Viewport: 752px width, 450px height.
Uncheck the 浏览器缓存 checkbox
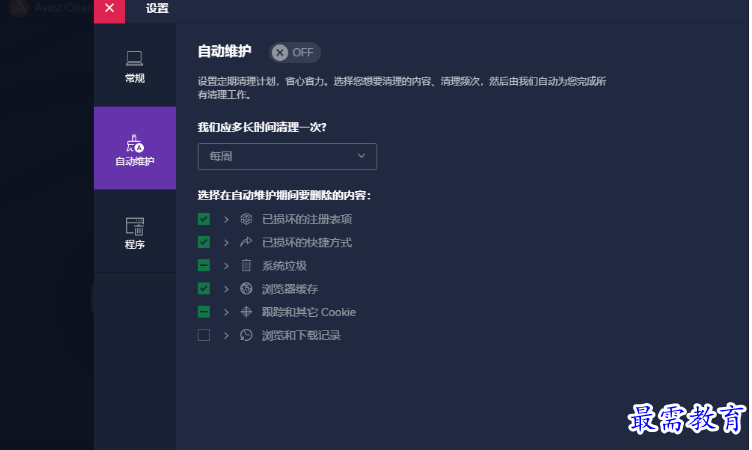(204, 288)
